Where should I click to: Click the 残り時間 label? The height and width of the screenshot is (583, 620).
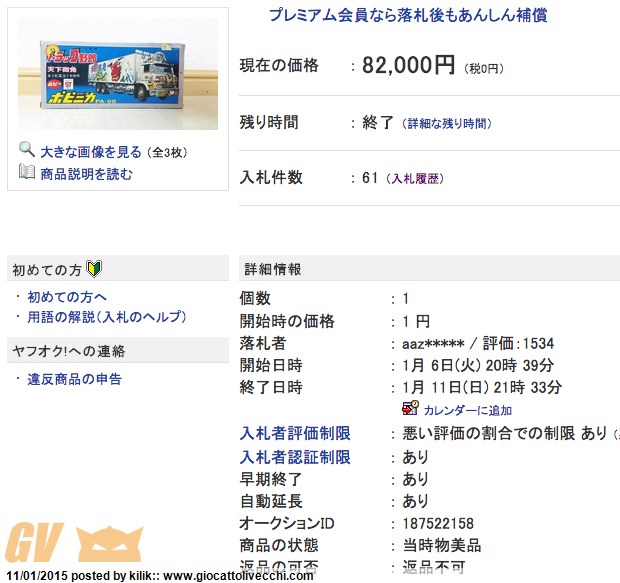coord(269,122)
